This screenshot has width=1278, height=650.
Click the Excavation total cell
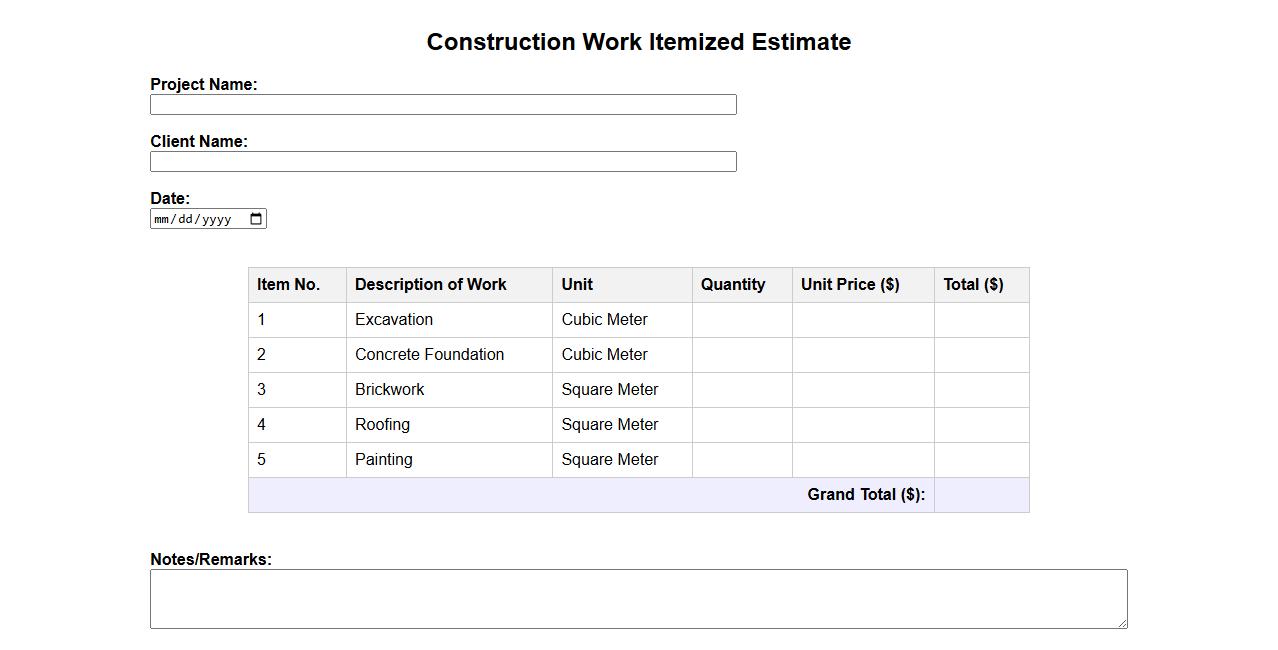981,320
